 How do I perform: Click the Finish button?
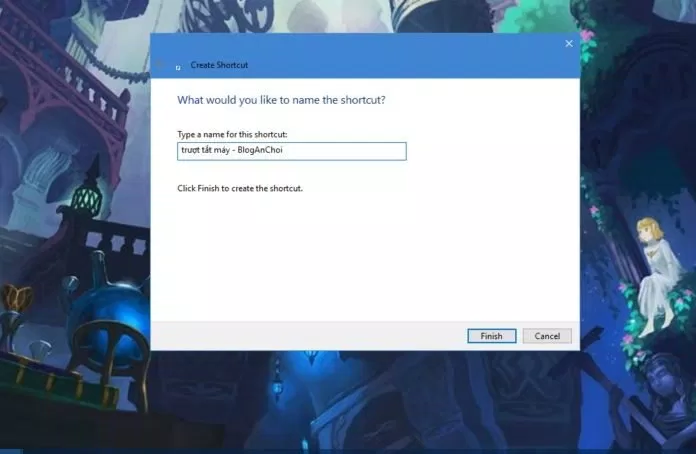[x=491, y=336]
